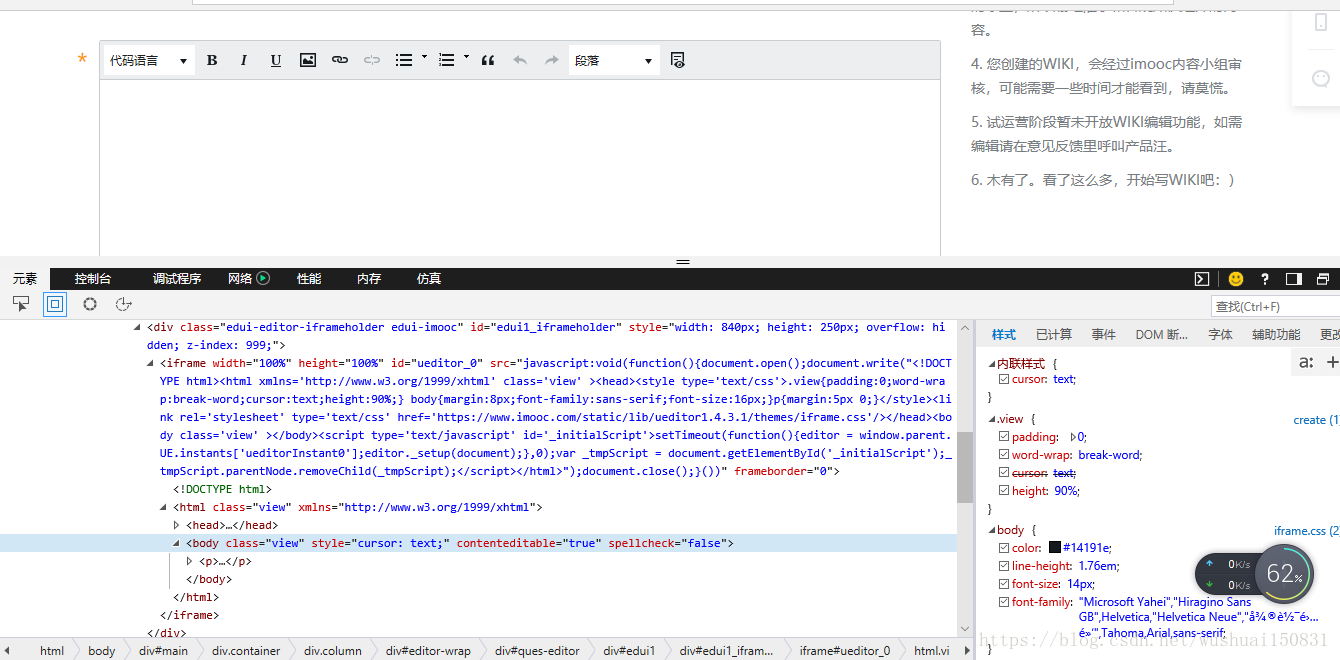Toggle underline formatting in the editor
The image size is (1340, 660).
[276, 61]
